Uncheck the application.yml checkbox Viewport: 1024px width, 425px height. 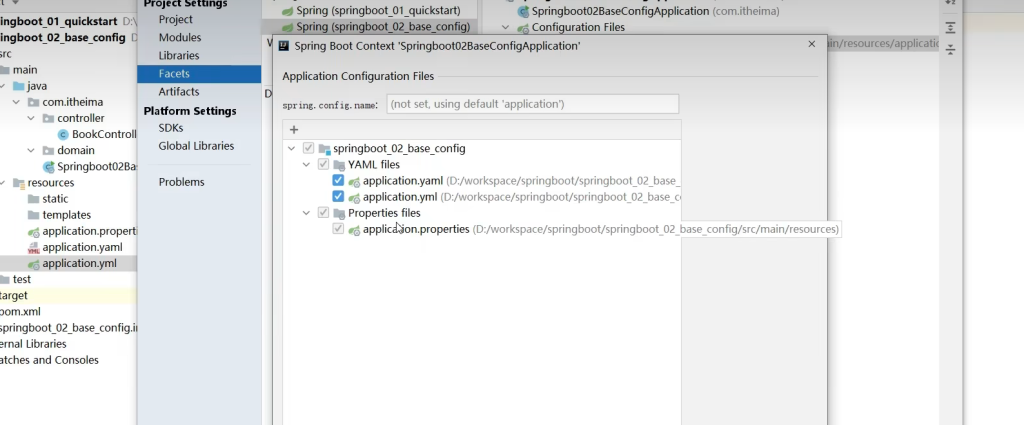pos(338,197)
